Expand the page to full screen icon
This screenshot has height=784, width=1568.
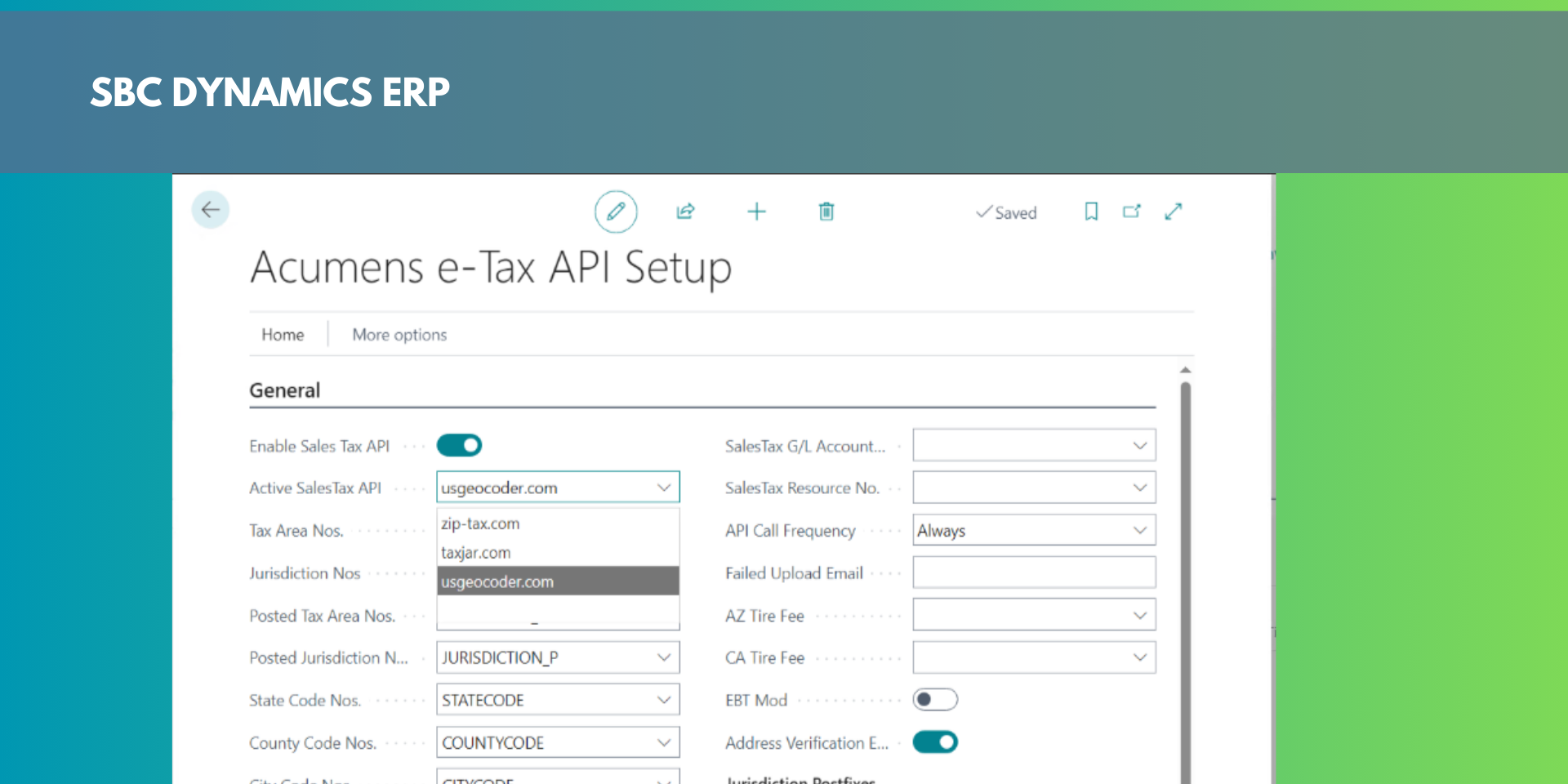point(1174,212)
